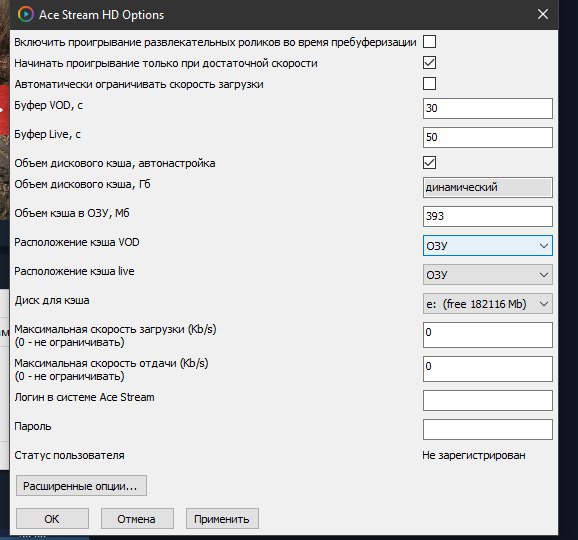Image resolution: width=578 pixels, height=540 pixels.
Task: Click the Статус пользователя label
Action: 69,456
